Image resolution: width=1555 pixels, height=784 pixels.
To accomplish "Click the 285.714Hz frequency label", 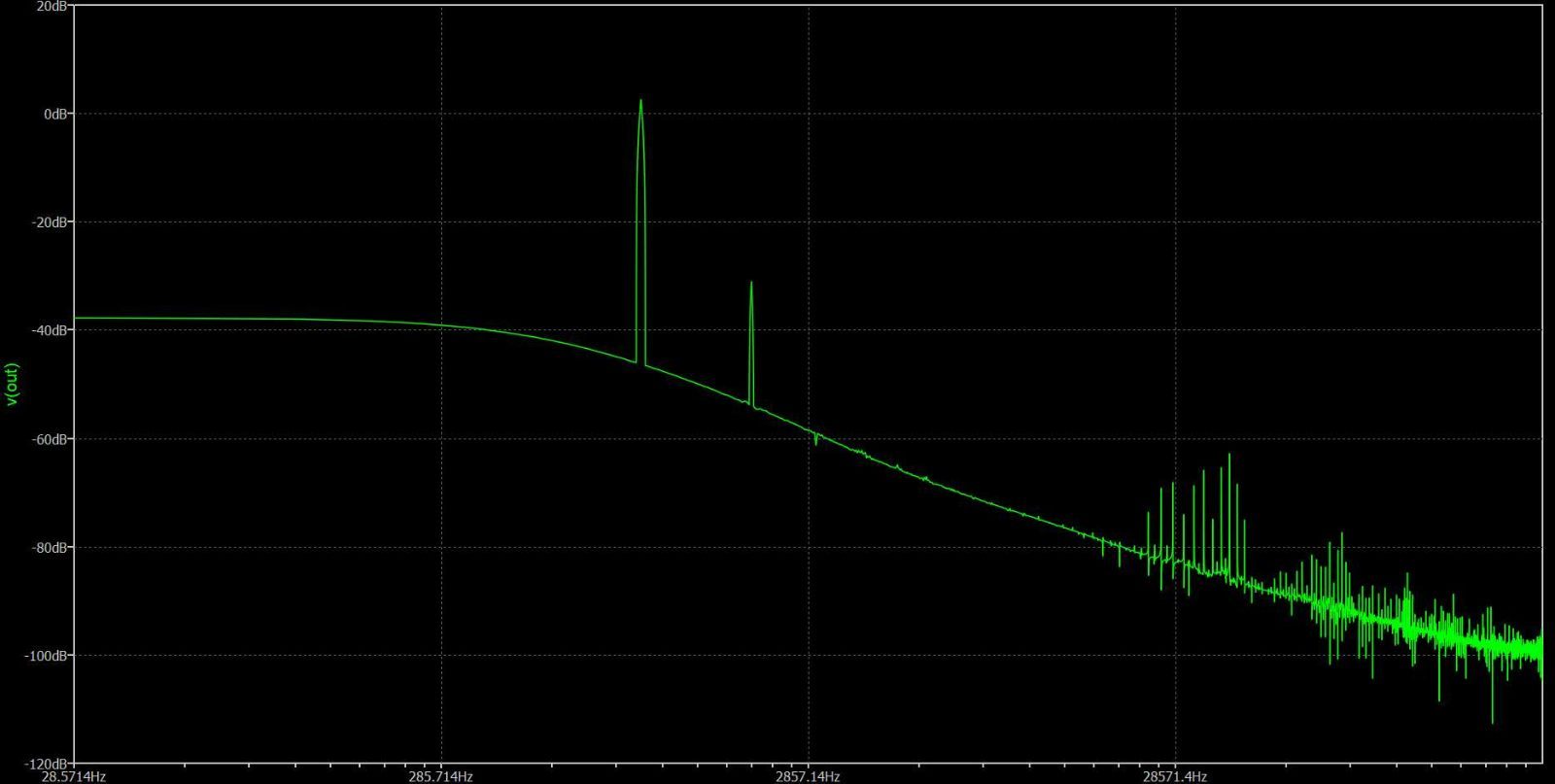I will [x=441, y=776].
